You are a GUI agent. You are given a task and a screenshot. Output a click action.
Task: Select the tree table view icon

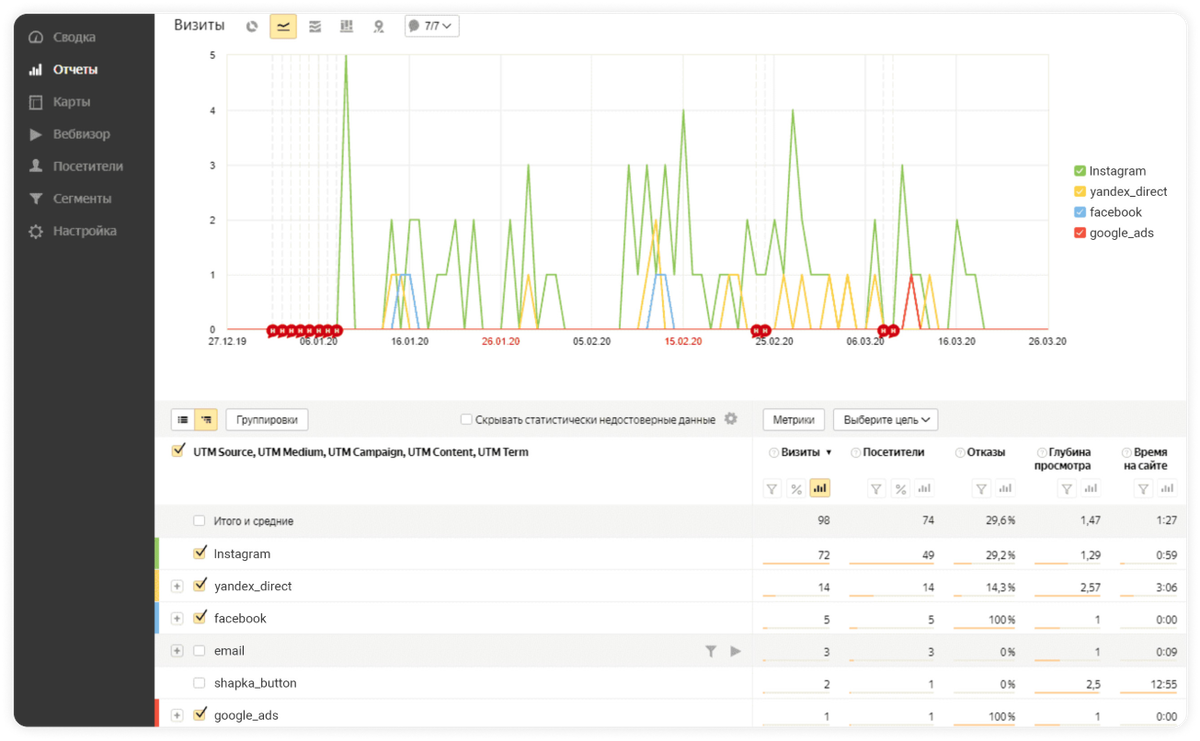pyautogui.click(x=206, y=420)
